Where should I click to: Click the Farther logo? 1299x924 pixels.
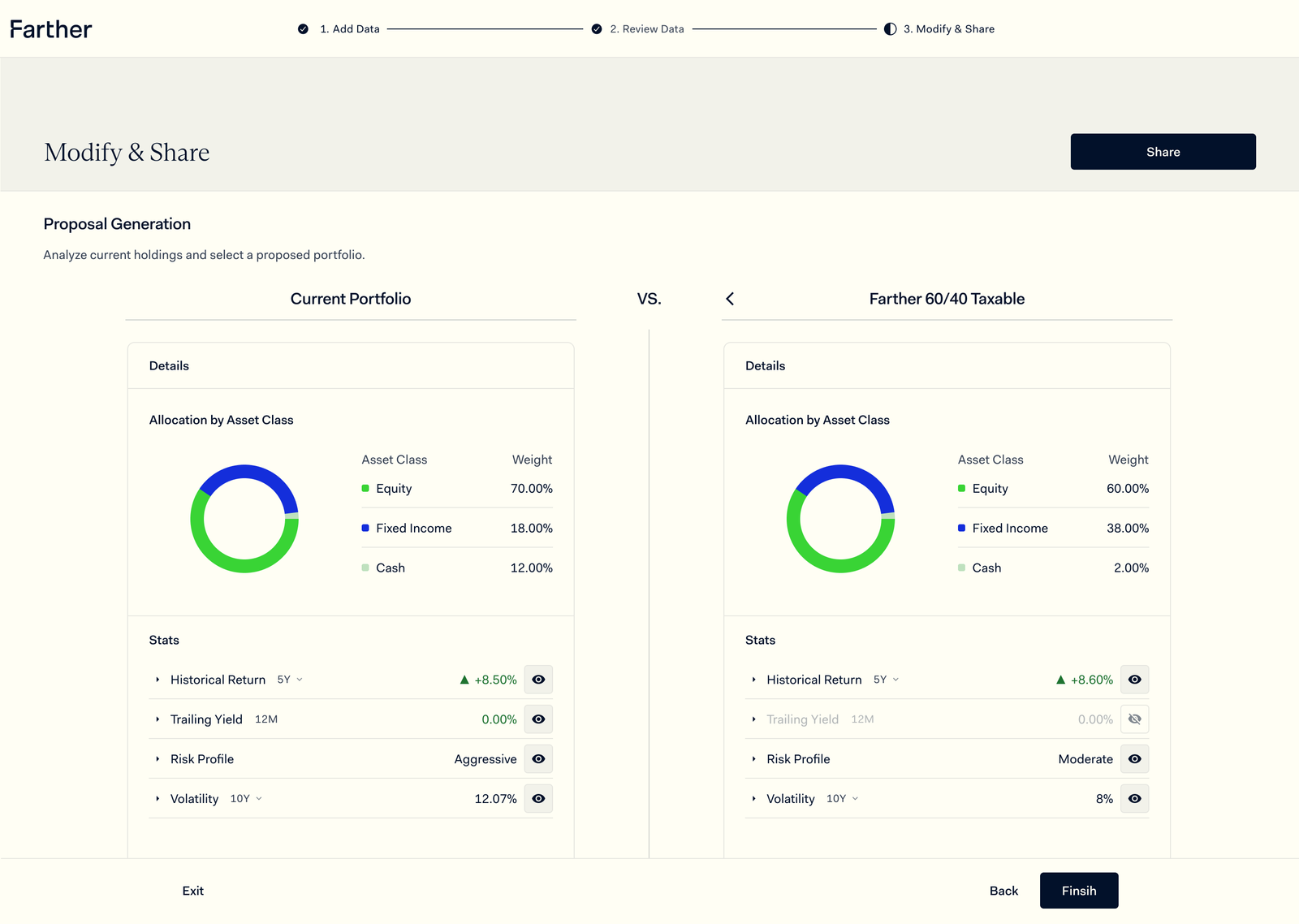pos(50,29)
